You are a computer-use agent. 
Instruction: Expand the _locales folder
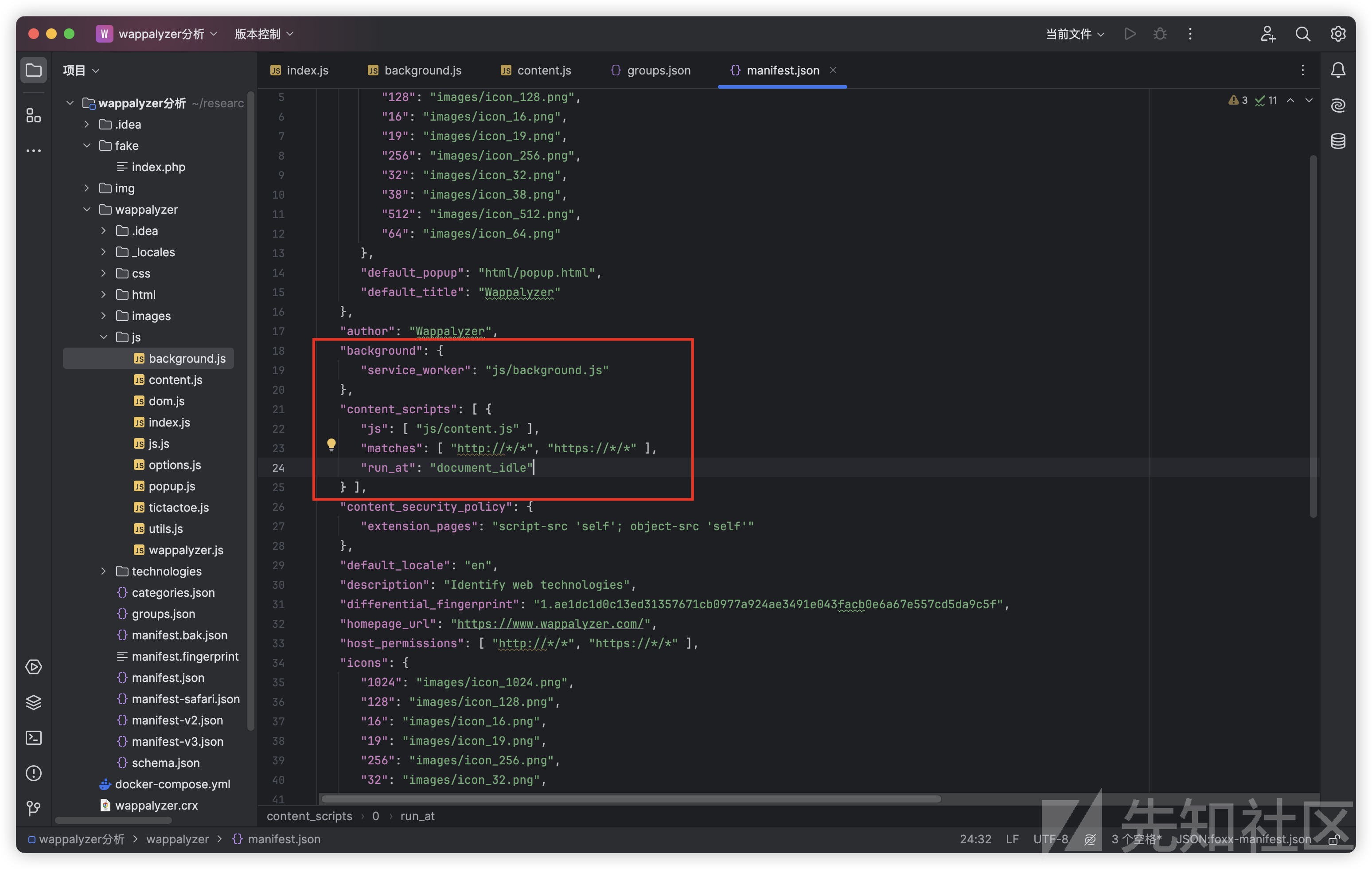103,252
